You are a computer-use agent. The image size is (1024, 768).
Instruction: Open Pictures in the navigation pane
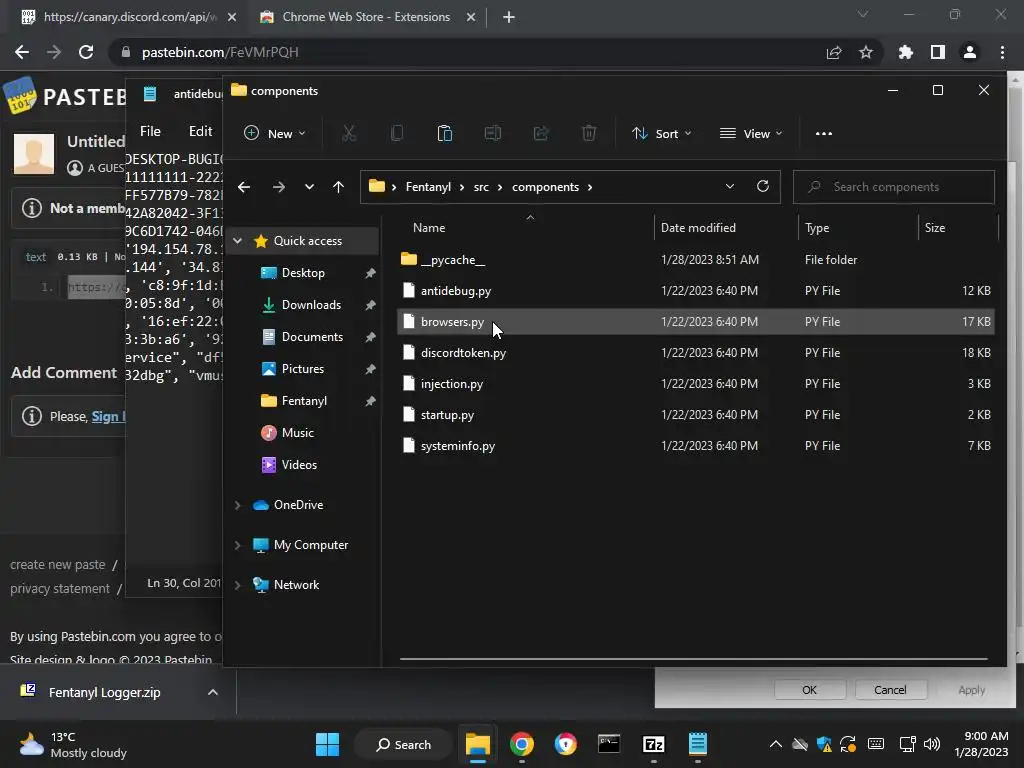[x=302, y=369]
